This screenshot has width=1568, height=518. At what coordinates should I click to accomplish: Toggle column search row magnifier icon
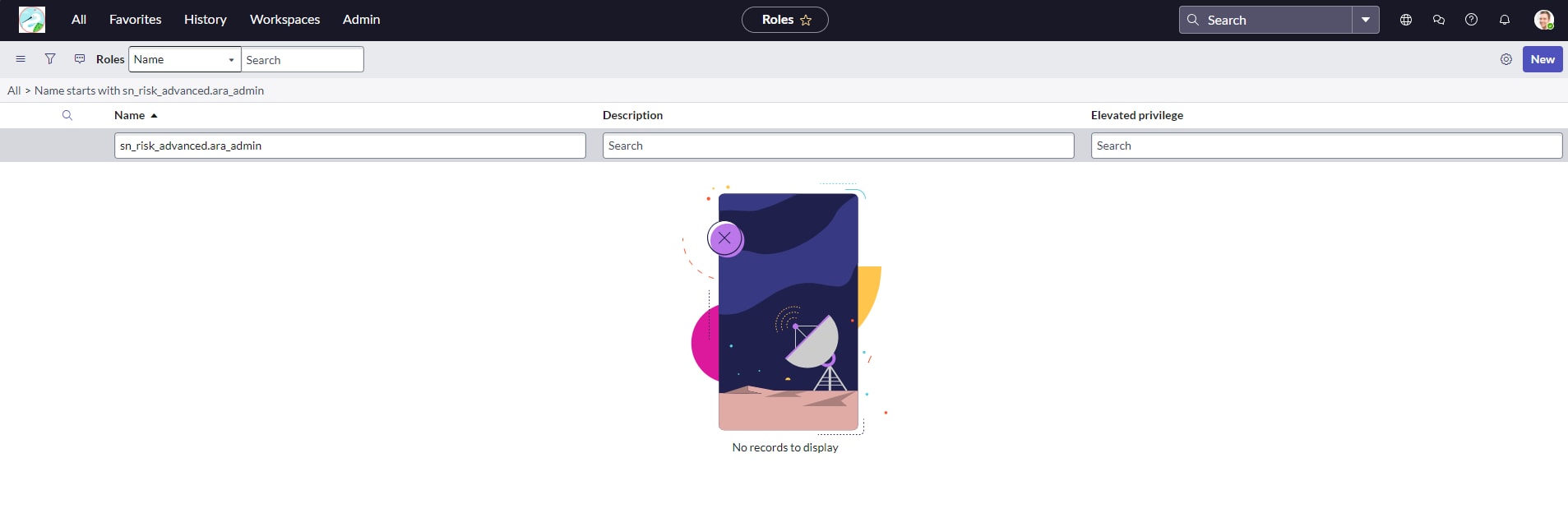point(67,115)
